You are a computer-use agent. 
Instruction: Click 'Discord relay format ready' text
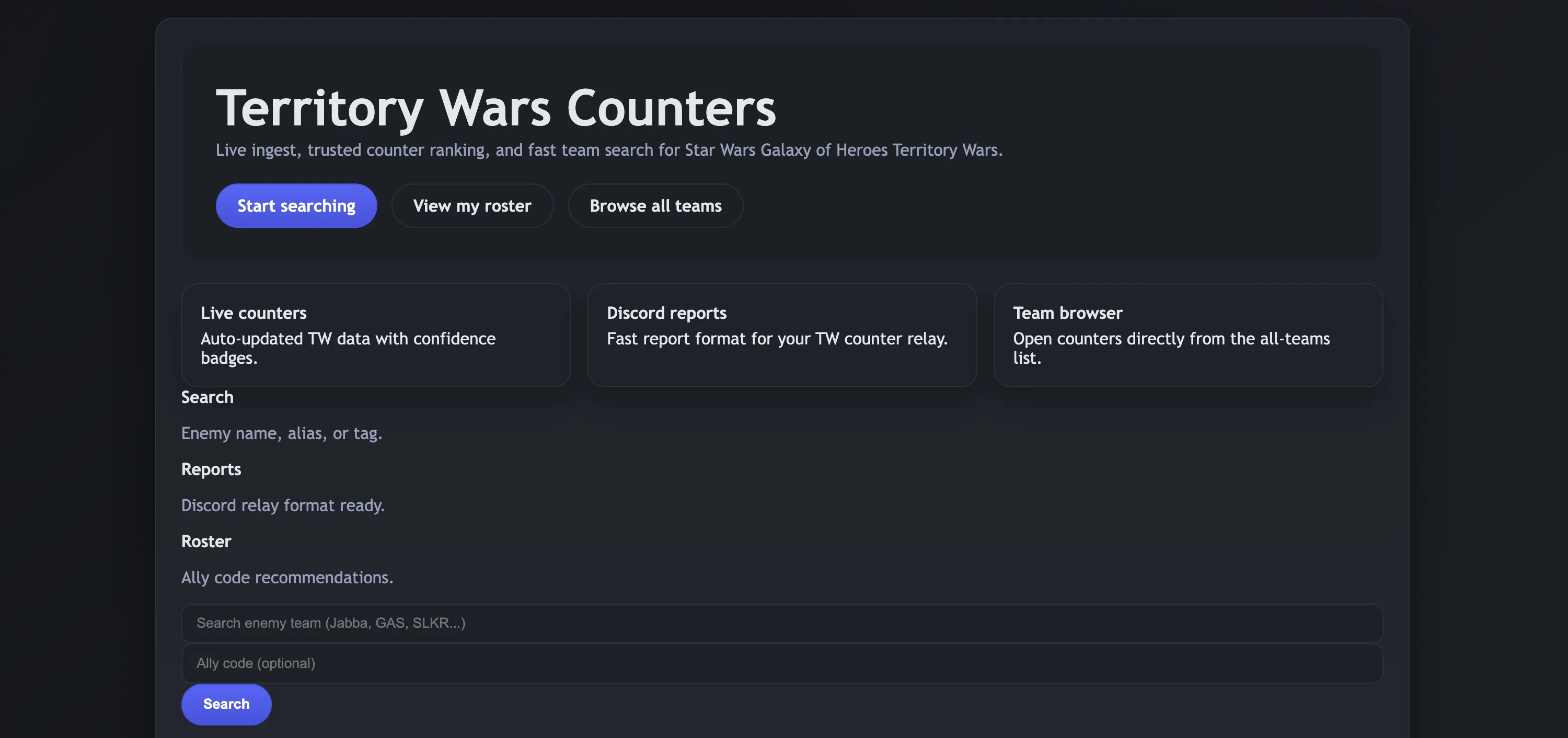coord(282,505)
